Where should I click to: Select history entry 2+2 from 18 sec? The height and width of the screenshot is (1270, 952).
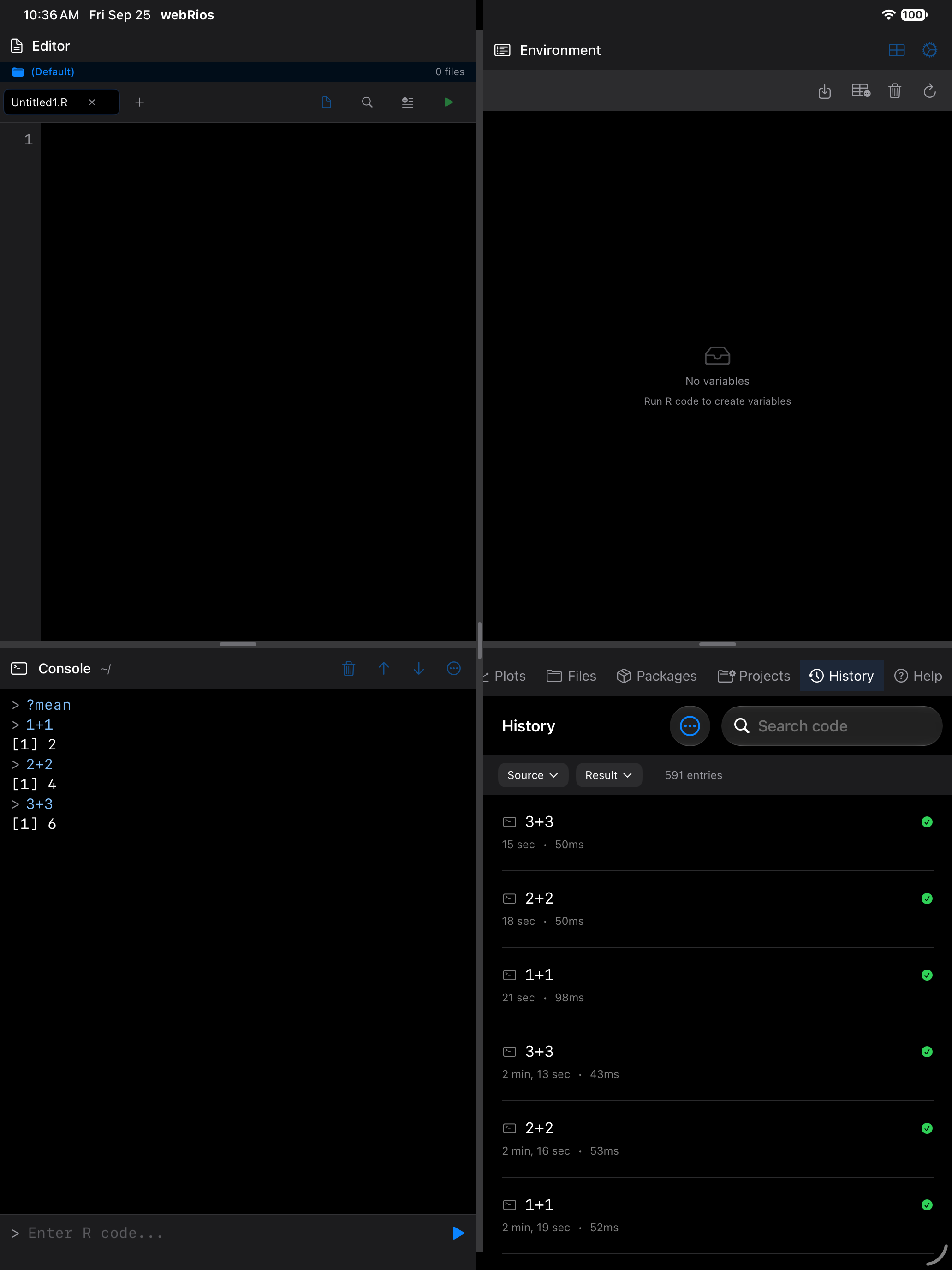(717, 909)
